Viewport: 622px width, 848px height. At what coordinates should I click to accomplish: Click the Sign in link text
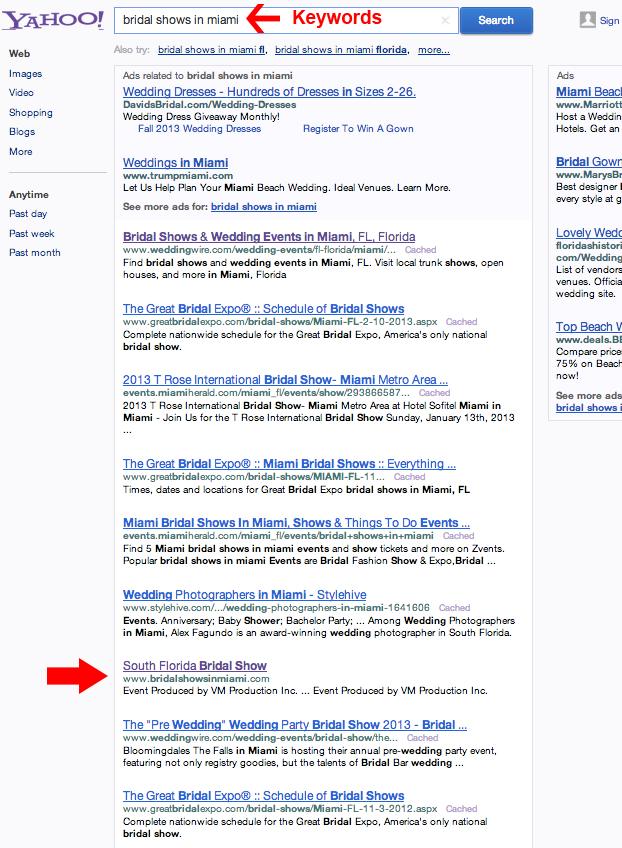[x=610, y=21]
